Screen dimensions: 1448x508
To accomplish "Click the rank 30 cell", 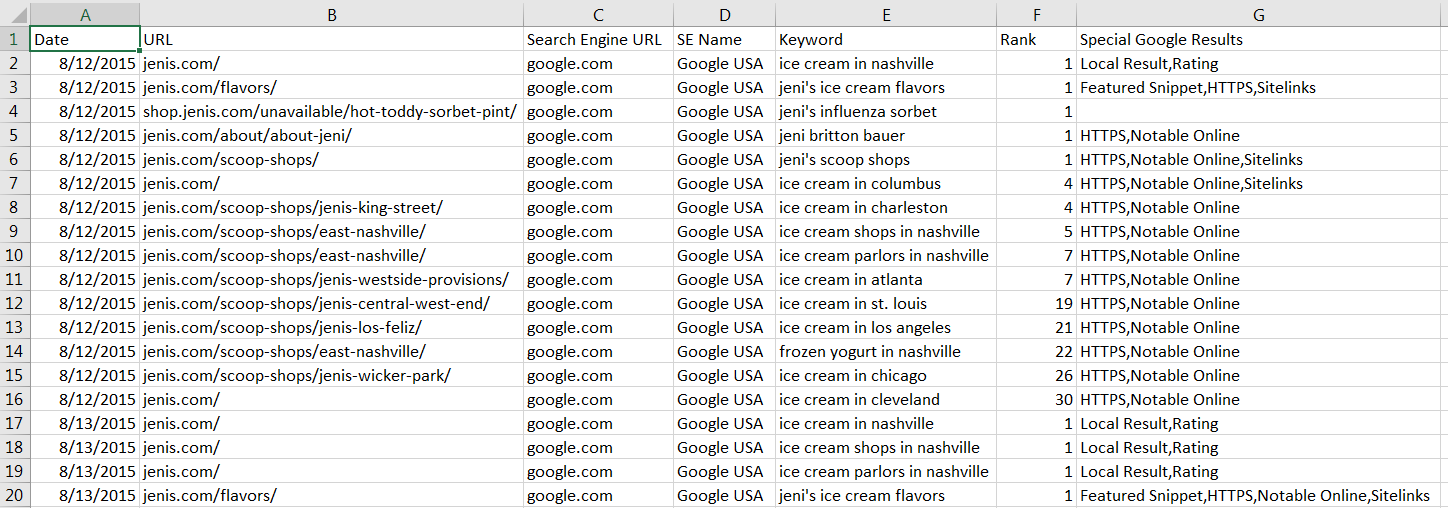I will pos(1035,400).
